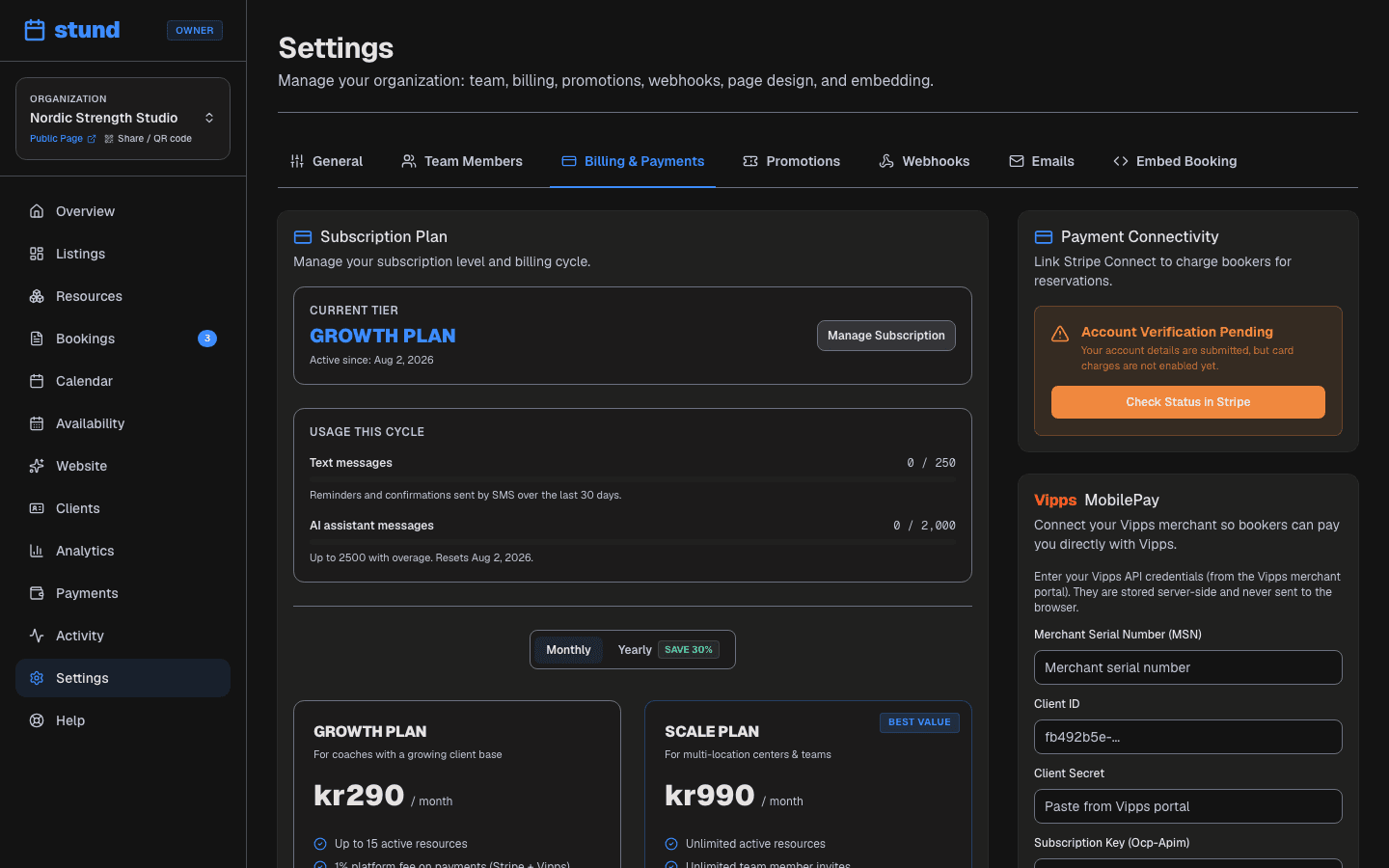This screenshot has width=1389, height=868.
Task: Click 'Up to 15 active resources' feature
Action: coord(401,844)
